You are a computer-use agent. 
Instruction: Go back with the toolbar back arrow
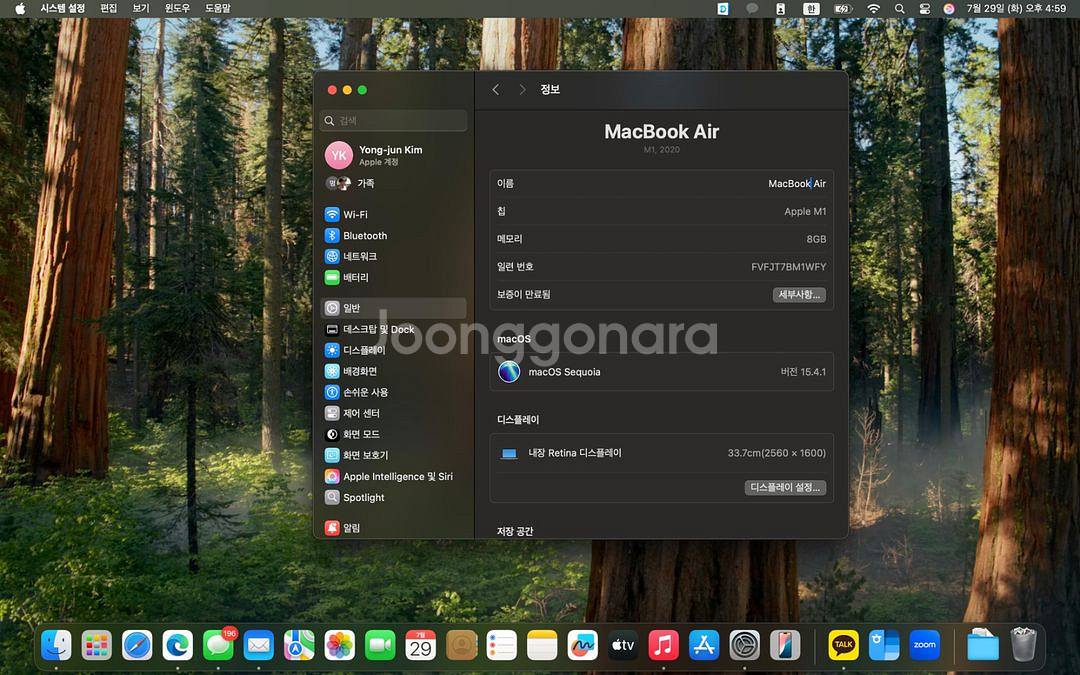coord(495,90)
